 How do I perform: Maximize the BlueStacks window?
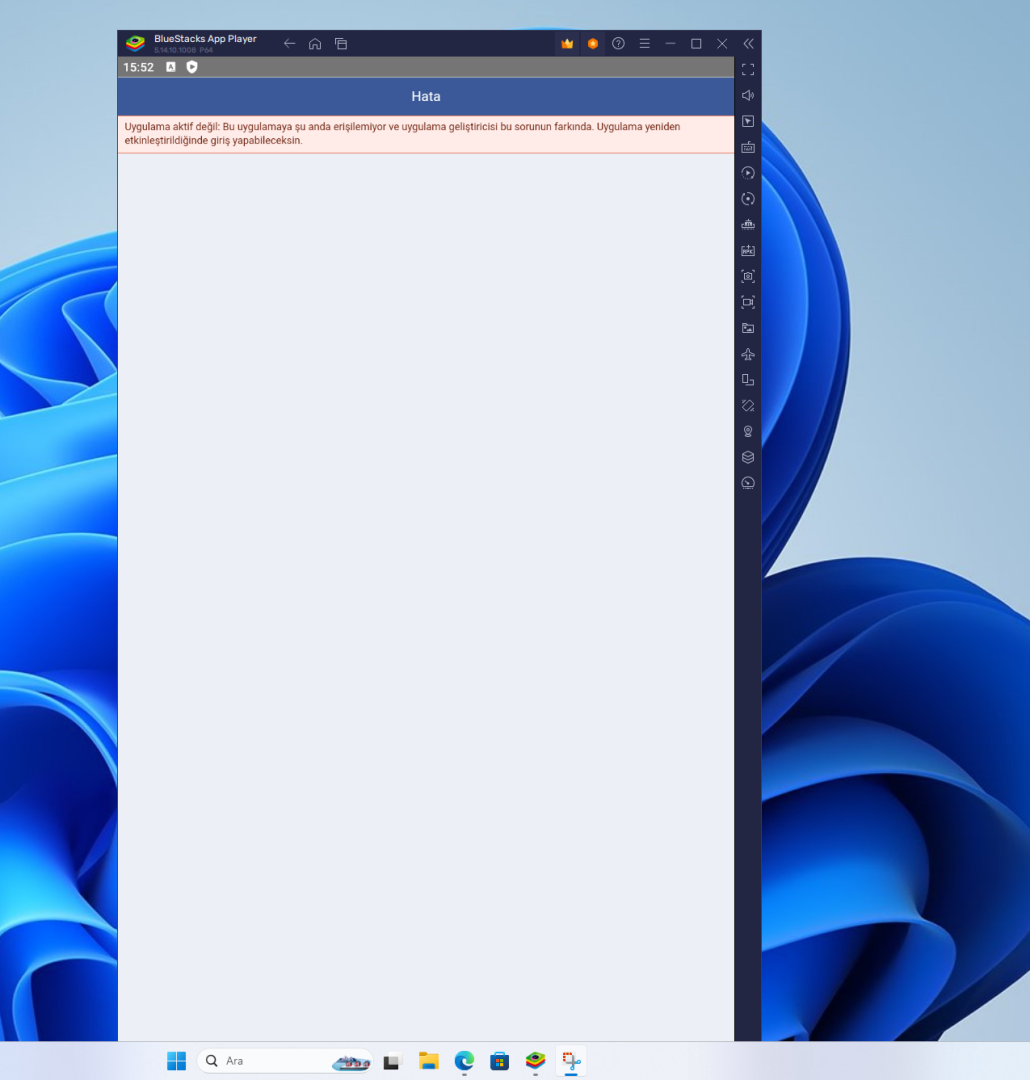[696, 43]
